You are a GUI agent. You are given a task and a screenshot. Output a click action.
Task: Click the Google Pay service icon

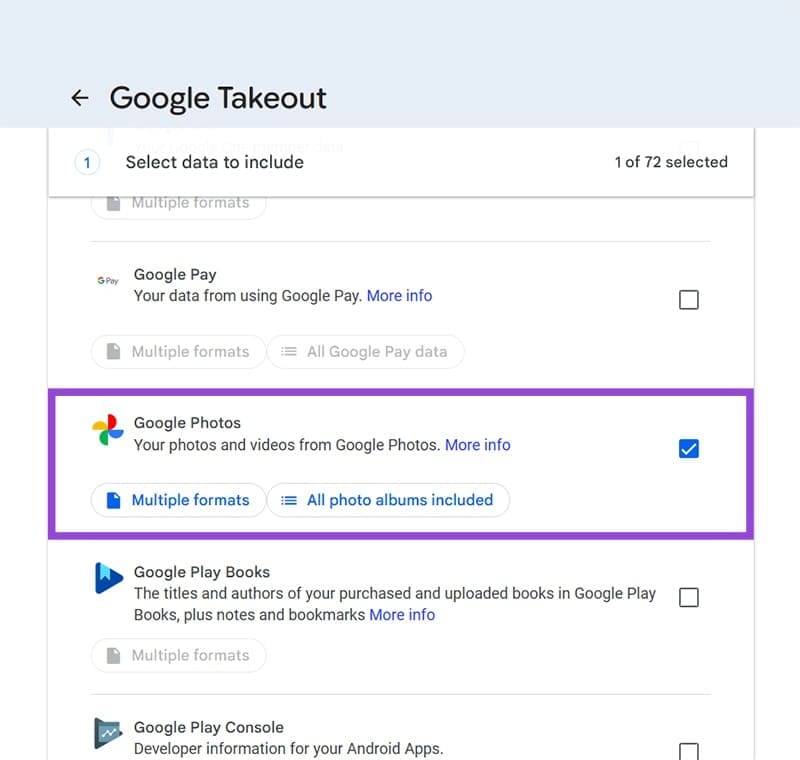pos(107,281)
